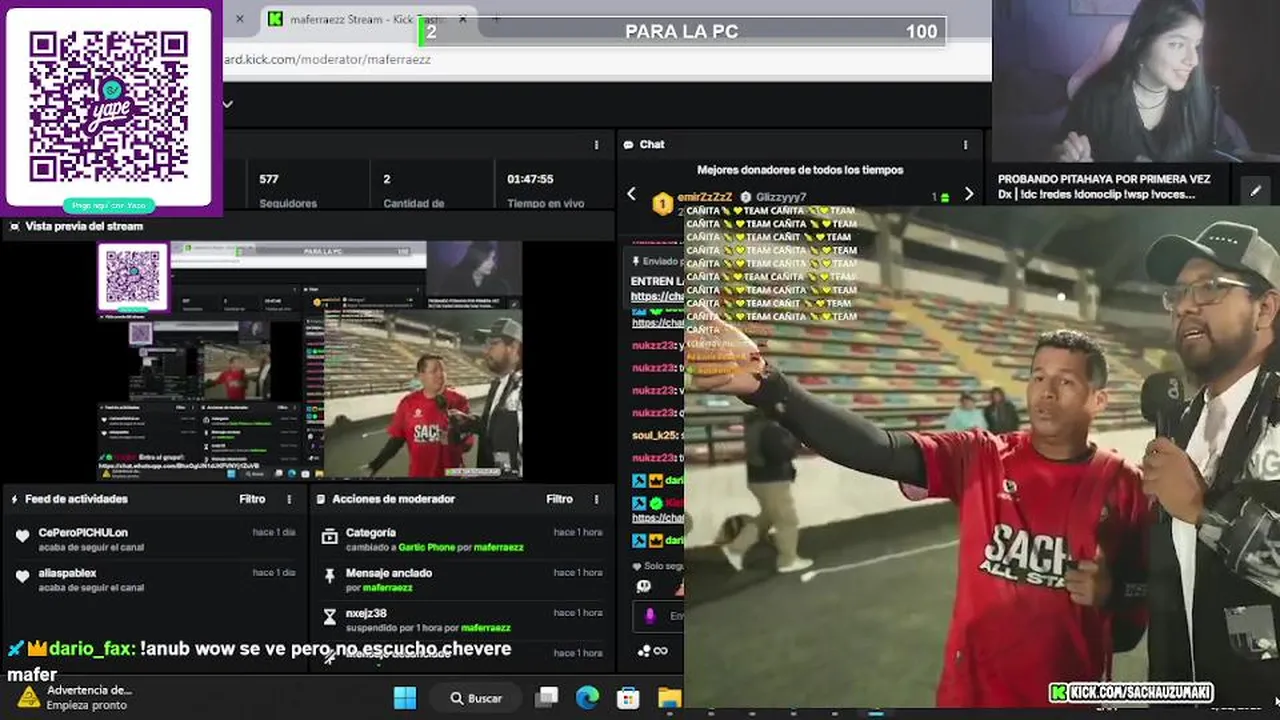Click the stream preview thumbnail
This screenshot has width=1280, height=720.
pyautogui.click(x=309, y=360)
